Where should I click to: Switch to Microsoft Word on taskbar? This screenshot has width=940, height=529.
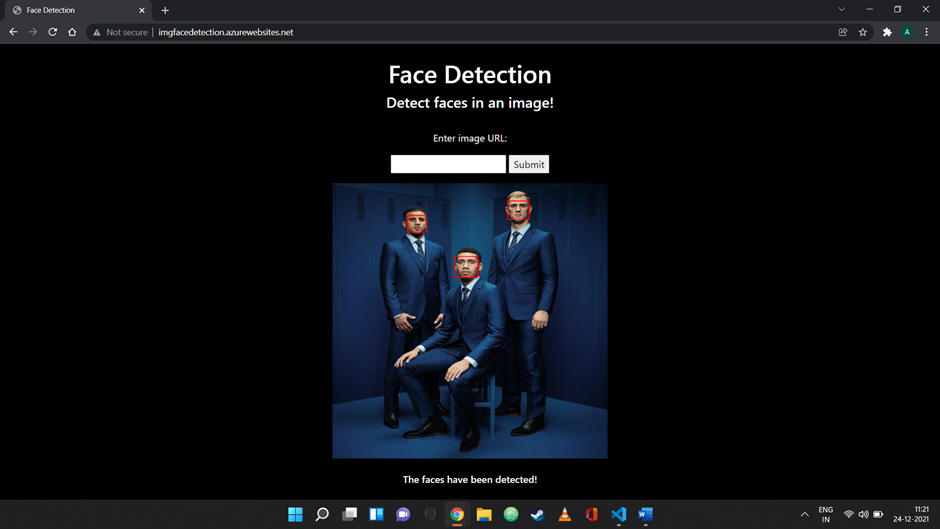pos(646,515)
